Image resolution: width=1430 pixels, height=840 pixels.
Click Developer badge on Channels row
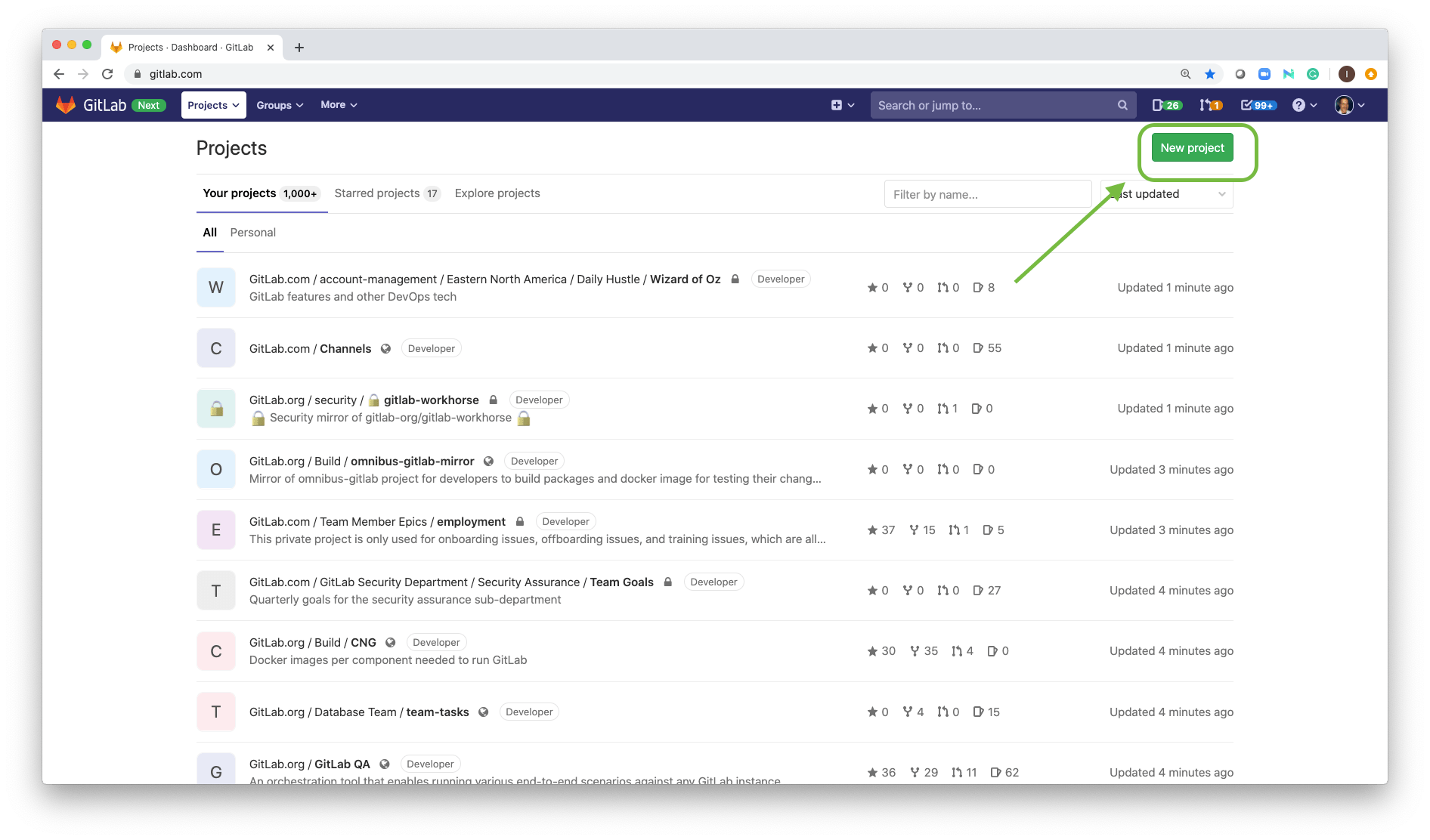432,349
